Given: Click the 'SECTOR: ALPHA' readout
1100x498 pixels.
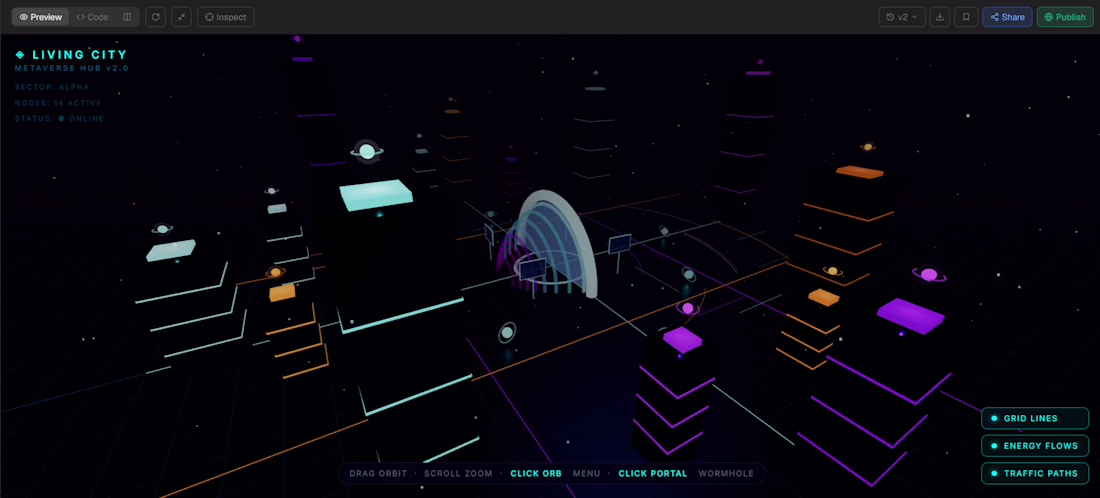Looking at the screenshot, I should tap(52, 87).
